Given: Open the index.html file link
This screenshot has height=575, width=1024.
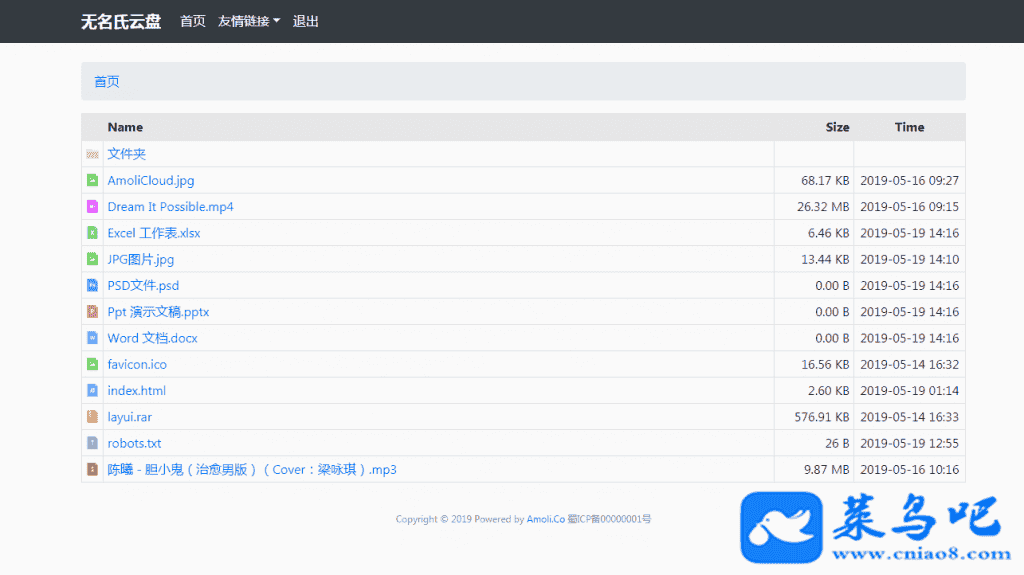Looking at the screenshot, I should (137, 391).
